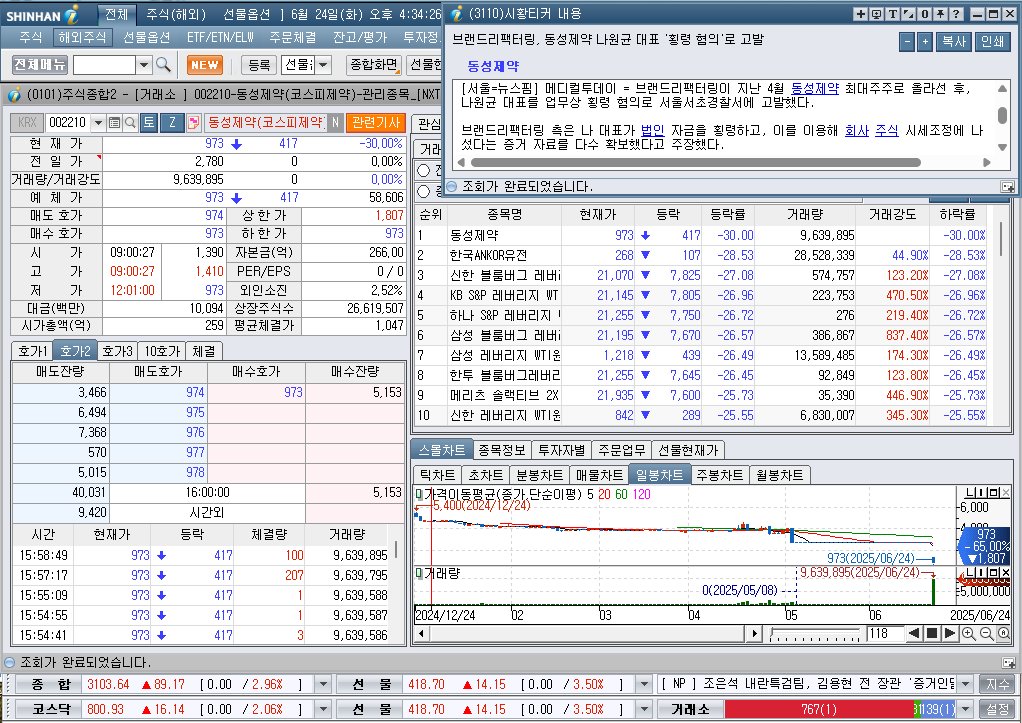Click small icon at main status bar right end
Image resolution: width=1022 pixels, height=723 pixels.
click(x=1008, y=663)
